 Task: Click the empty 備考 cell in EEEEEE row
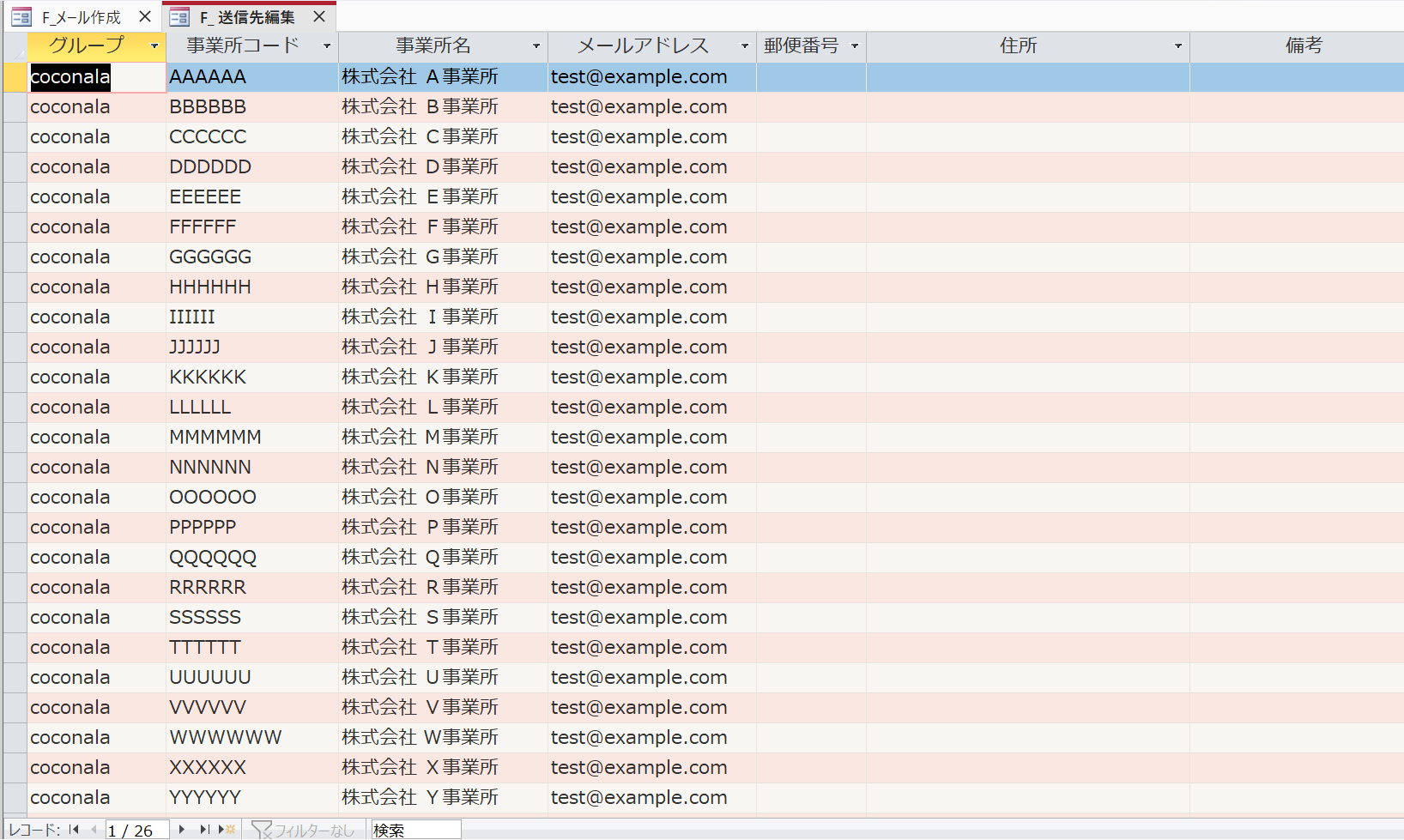1297,197
